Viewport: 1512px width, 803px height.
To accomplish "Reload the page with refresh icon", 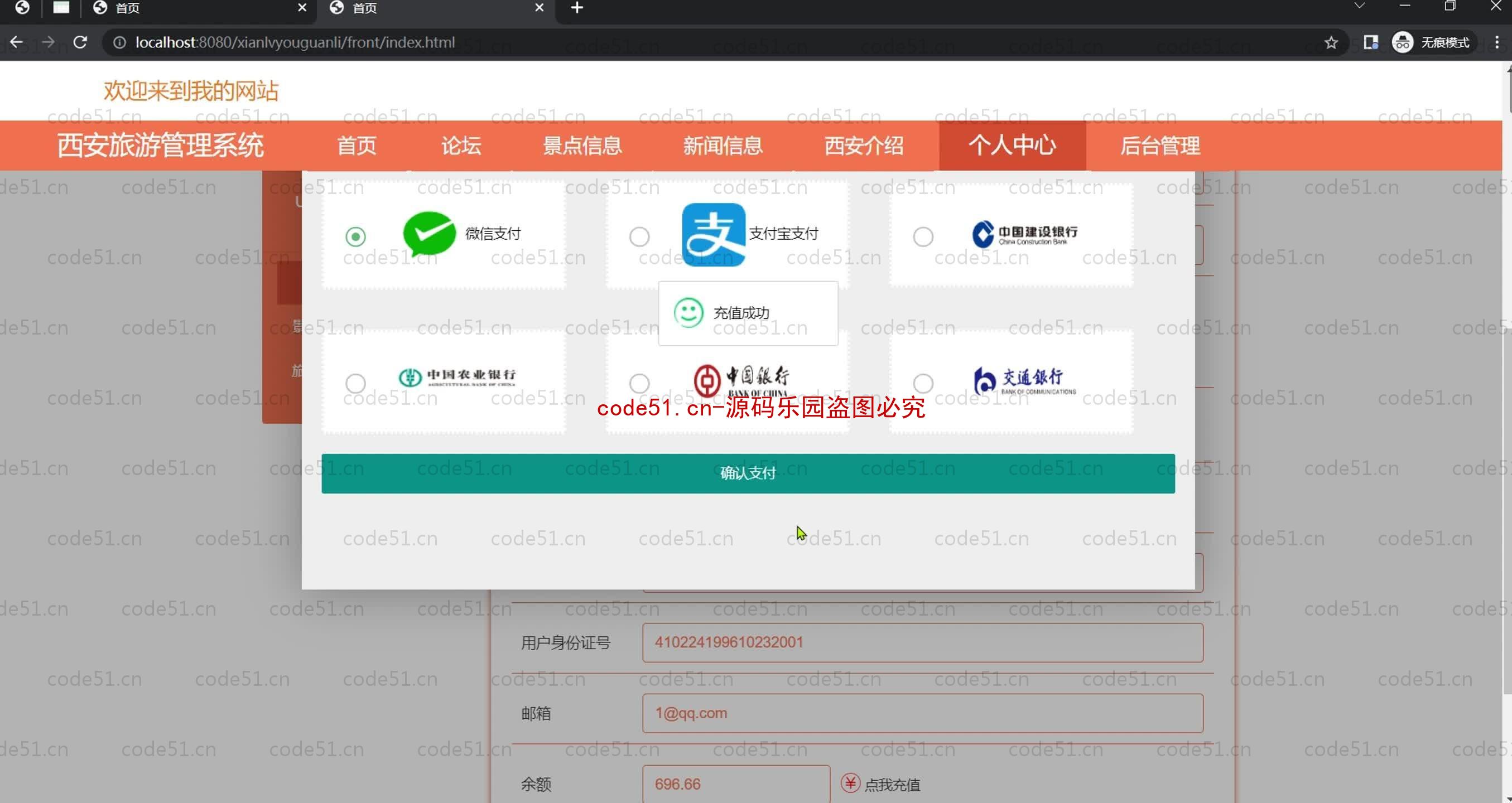I will (x=80, y=42).
